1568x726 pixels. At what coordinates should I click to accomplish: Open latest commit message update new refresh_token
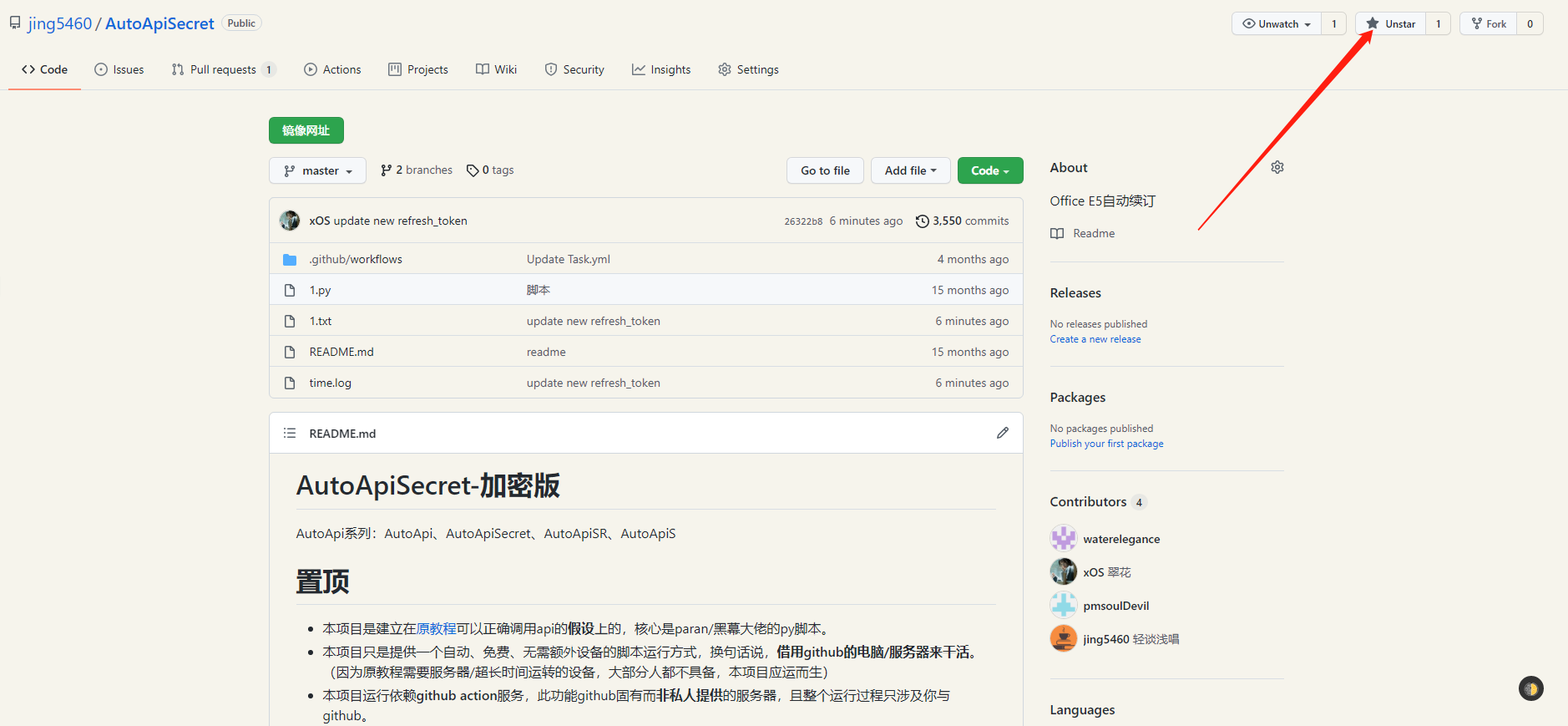click(x=401, y=221)
